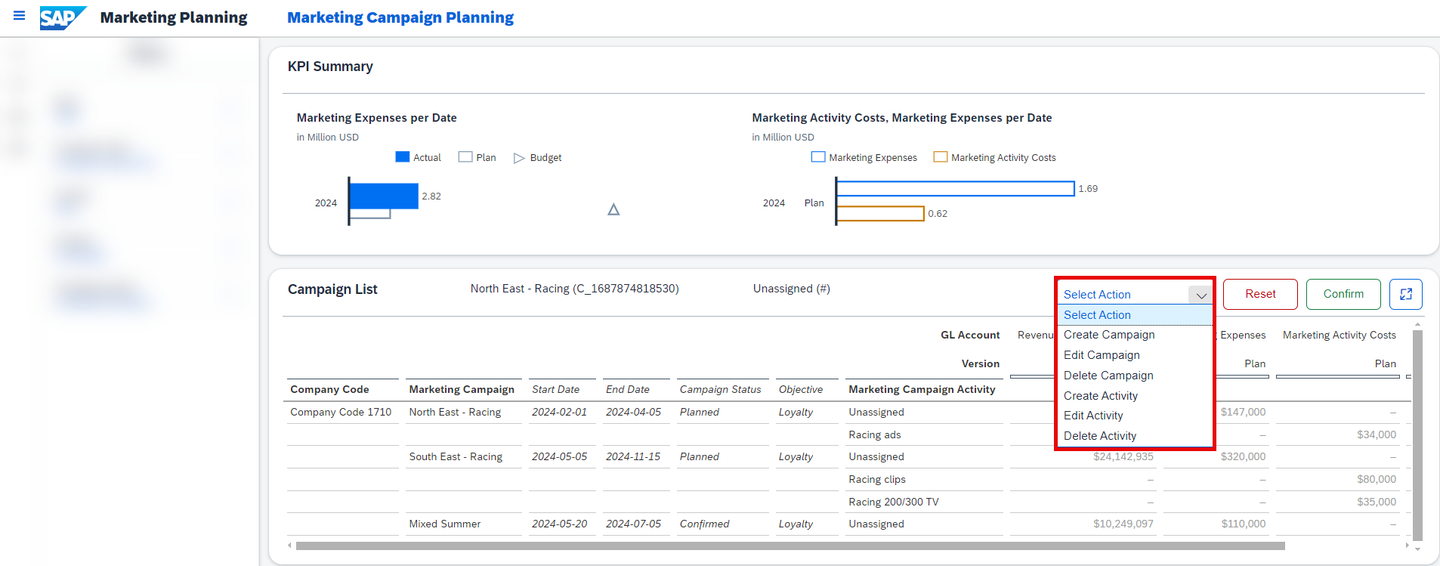Choose Create Activity from the action list
This screenshot has height=566, width=1440.
coord(1135,396)
